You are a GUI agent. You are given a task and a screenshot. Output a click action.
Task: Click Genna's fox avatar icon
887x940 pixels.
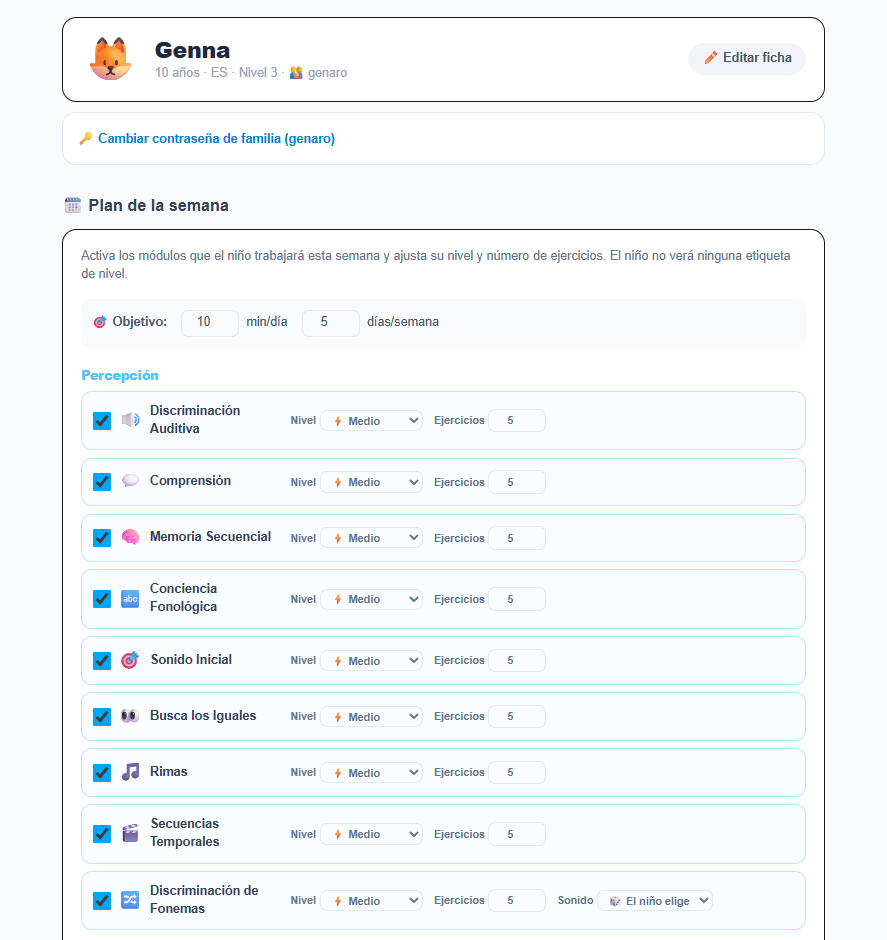click(x=110, y=59)
